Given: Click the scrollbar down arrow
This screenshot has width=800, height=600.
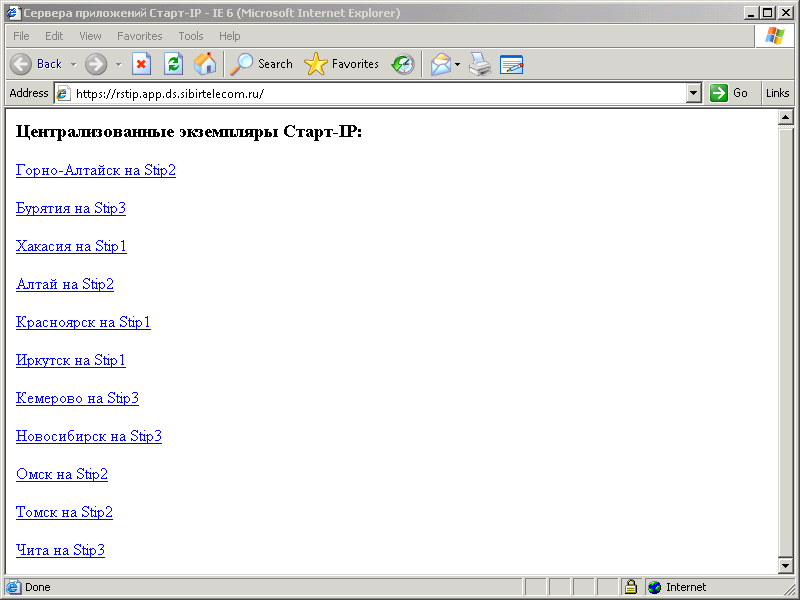Looking at the screenshot, I should 785,565.
